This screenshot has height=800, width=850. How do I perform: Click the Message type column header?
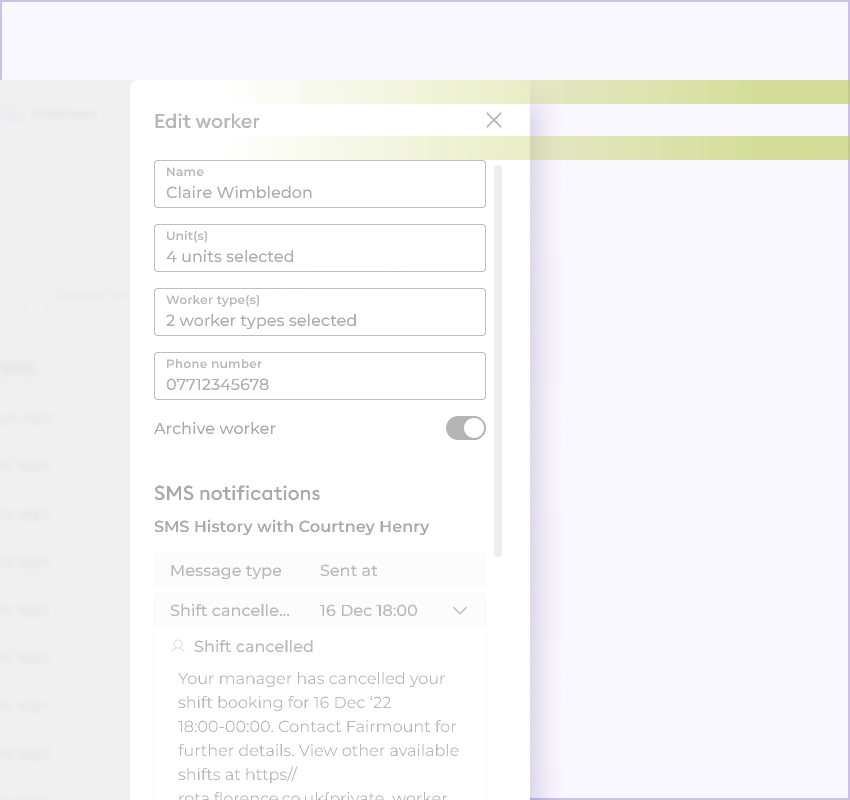pyautogui.click(x=226, y=570)
